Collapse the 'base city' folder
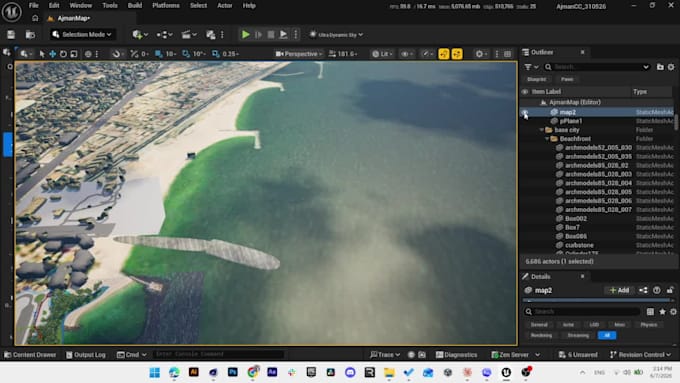 (542, 130)
